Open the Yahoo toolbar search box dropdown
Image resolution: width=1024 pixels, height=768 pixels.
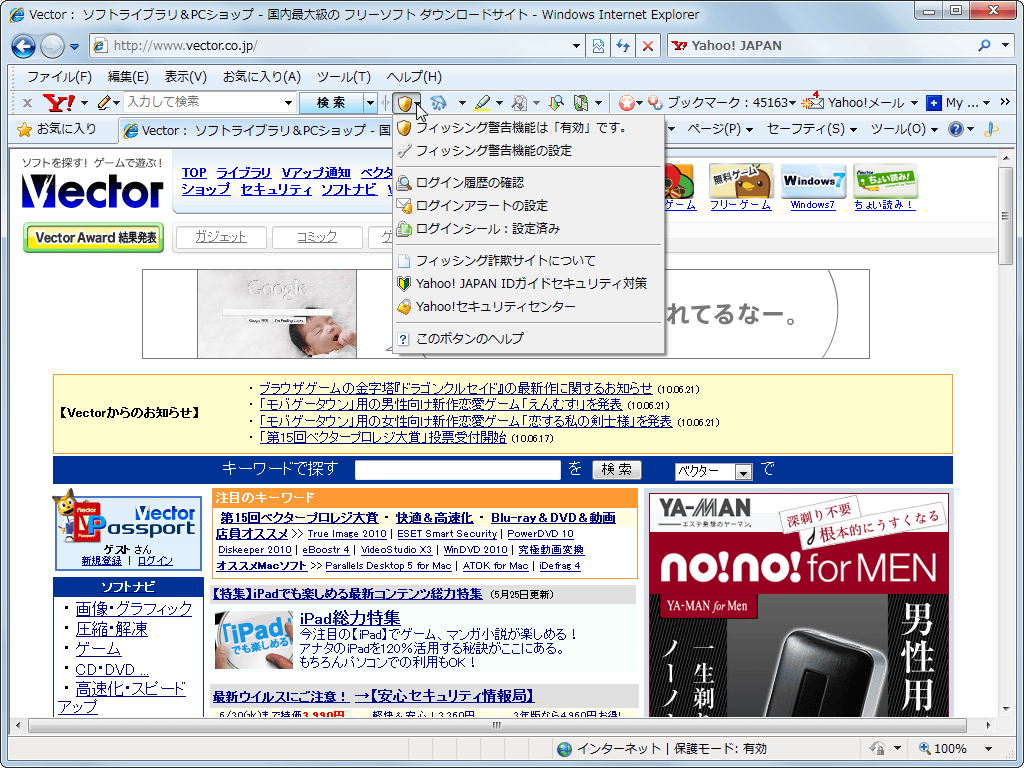click(288, 103)
